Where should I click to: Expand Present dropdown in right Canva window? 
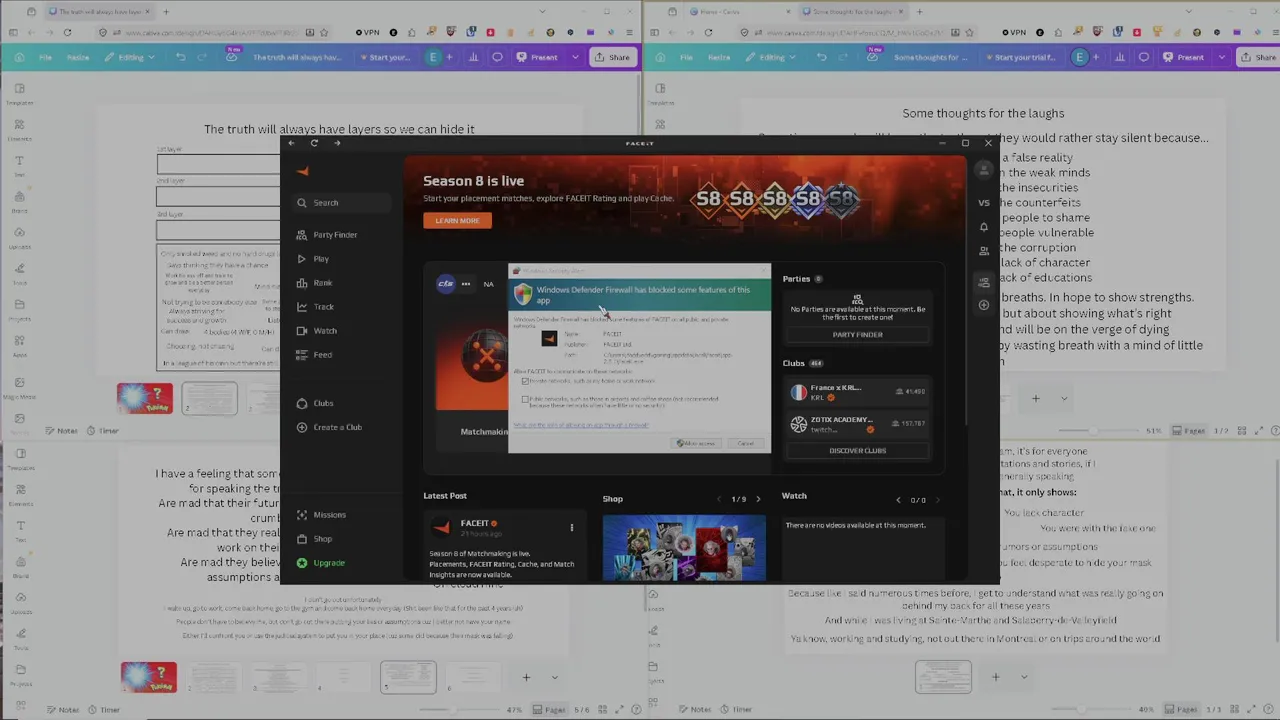pyautogui.click(x=1221, y=57)
